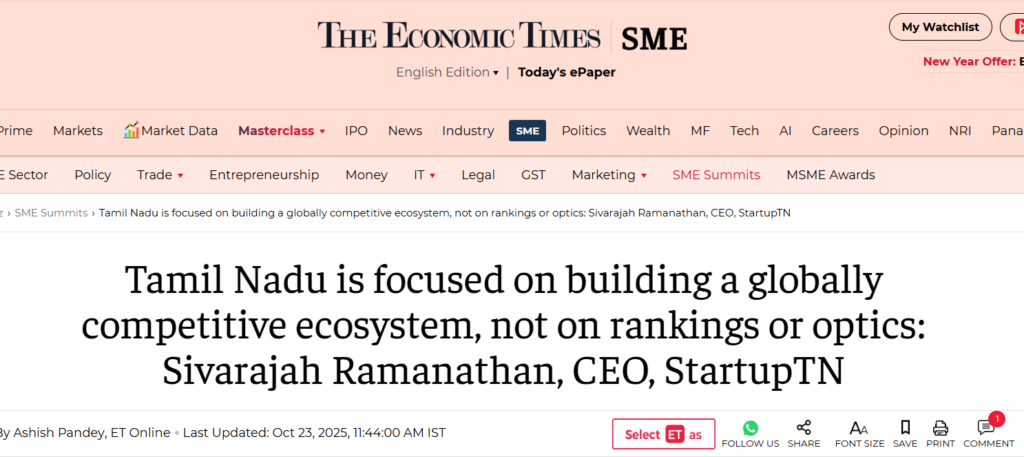Open the Trade submenu dropdown
Image resolution: width=1024 pixels, height=457 pixels.
tap(180, 175)
